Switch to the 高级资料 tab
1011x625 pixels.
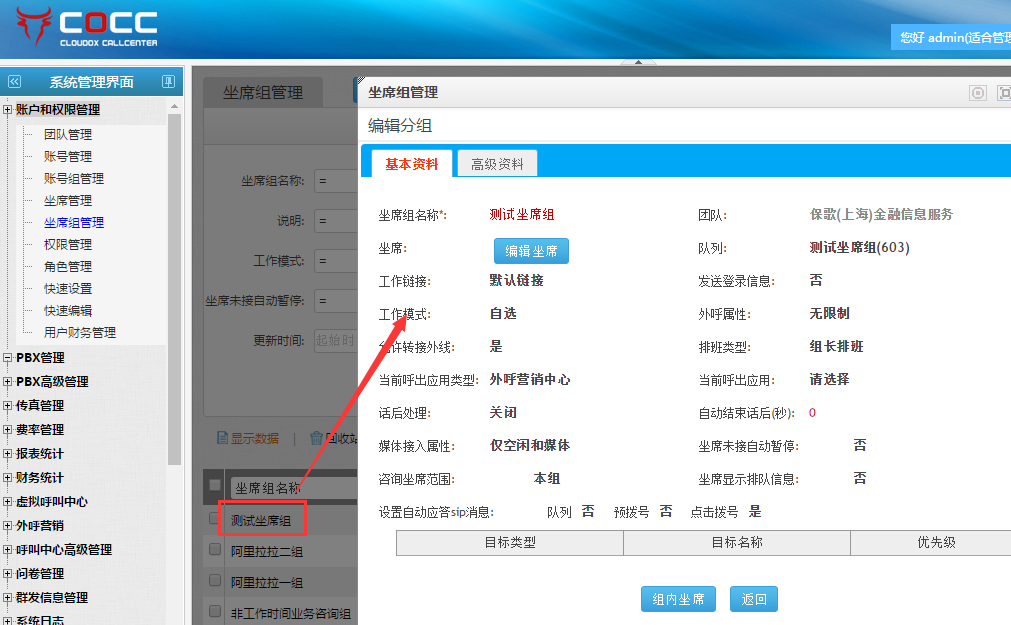click(497, 164)
